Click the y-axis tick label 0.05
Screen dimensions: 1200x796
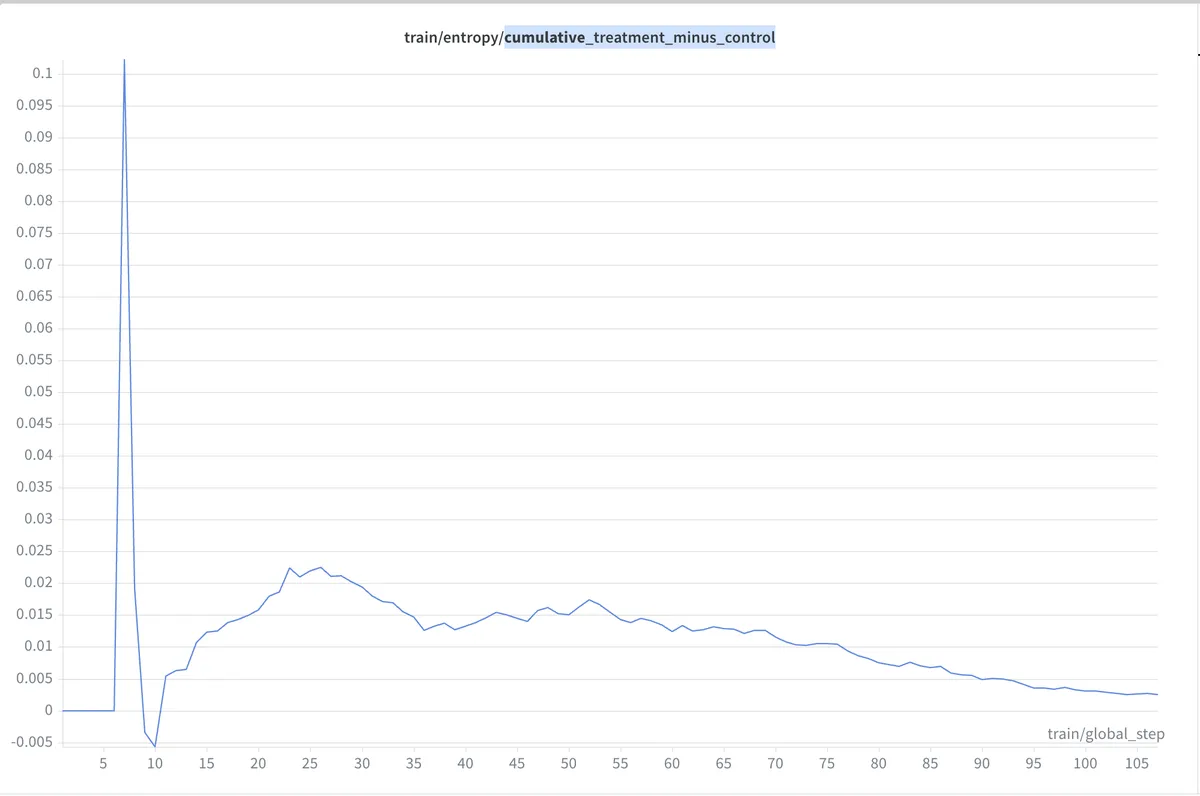[x=37, y=392]
